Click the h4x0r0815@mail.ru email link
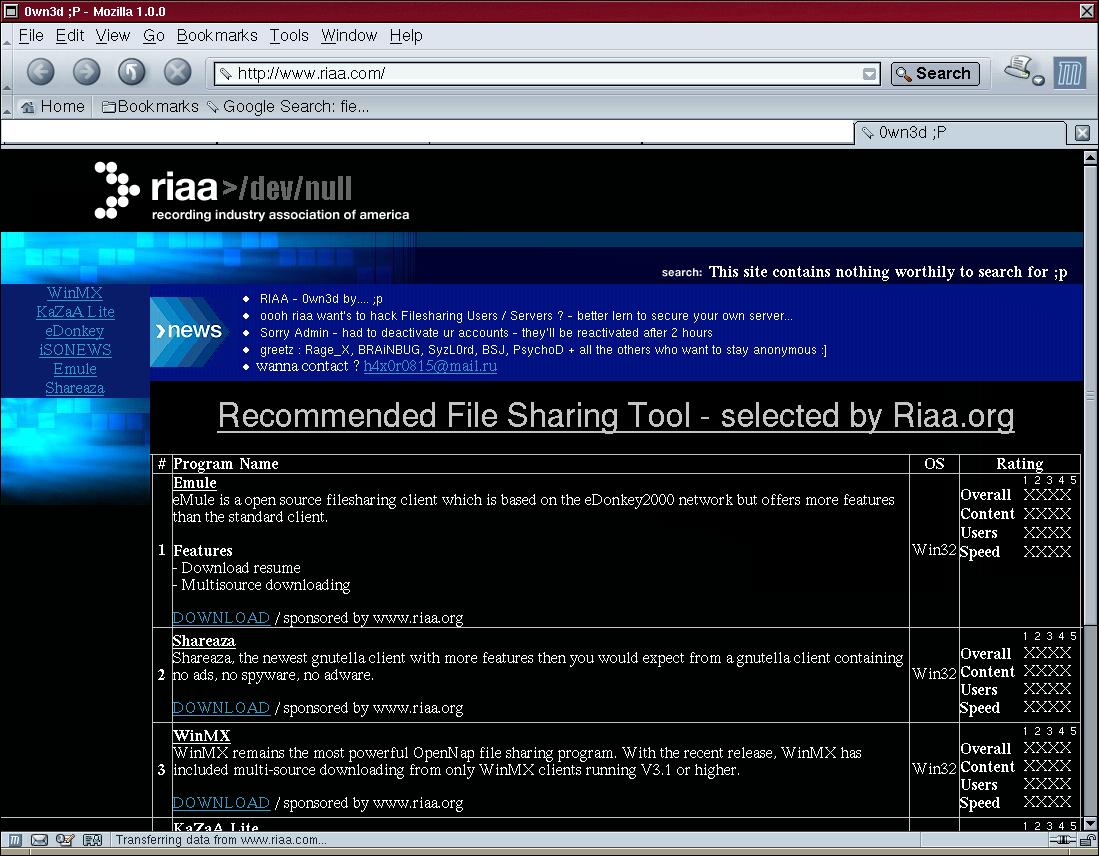This screenshot has height=856, width=1099. tap(430, 366)
